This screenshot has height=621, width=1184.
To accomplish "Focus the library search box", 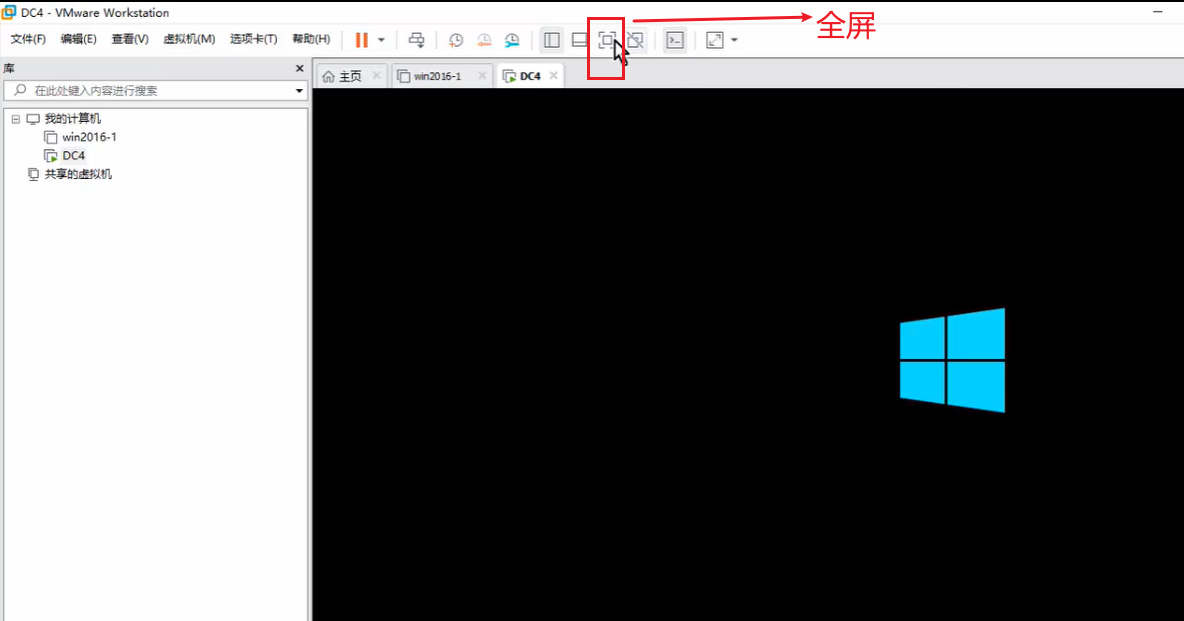I will click(156, 91).
